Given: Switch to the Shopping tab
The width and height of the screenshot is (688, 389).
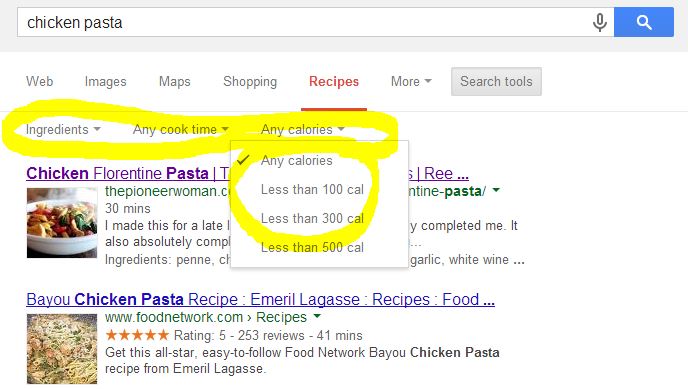Looking at the screenshot, I should coord(250,81).
